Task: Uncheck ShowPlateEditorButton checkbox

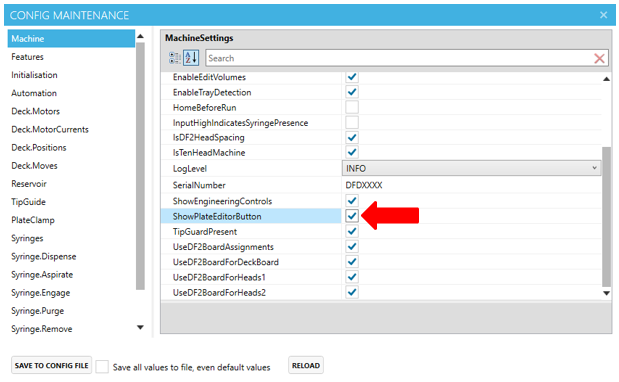Action: (352, 216)
